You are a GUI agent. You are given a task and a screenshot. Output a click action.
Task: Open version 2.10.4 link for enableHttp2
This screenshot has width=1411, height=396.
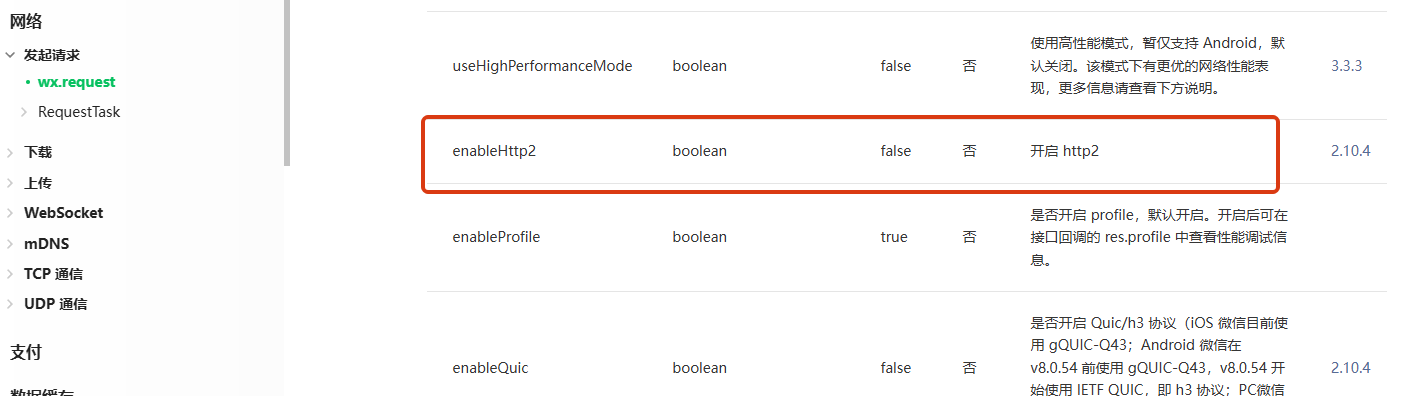click(x=1350, y=151)
